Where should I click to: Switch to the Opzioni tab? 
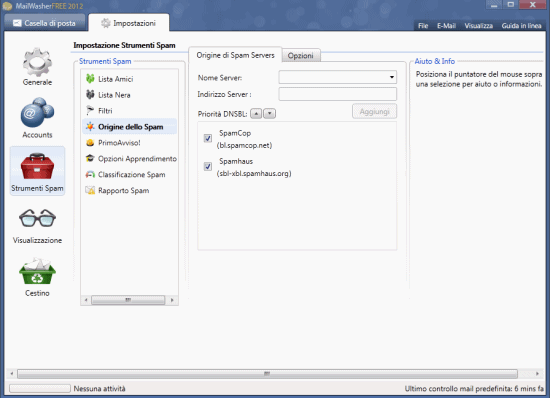click(301, 55)
